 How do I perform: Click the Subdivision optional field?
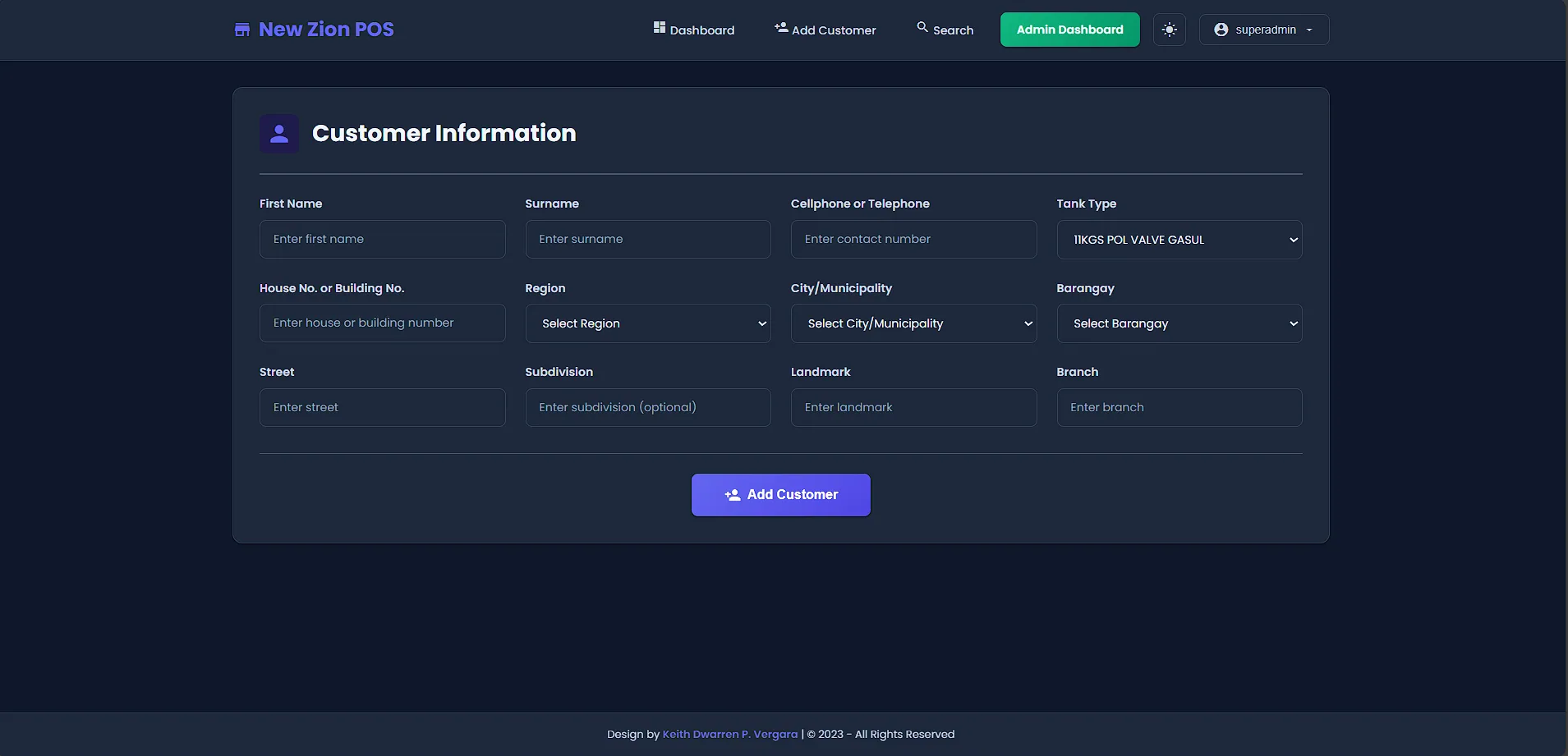[648, 407]
